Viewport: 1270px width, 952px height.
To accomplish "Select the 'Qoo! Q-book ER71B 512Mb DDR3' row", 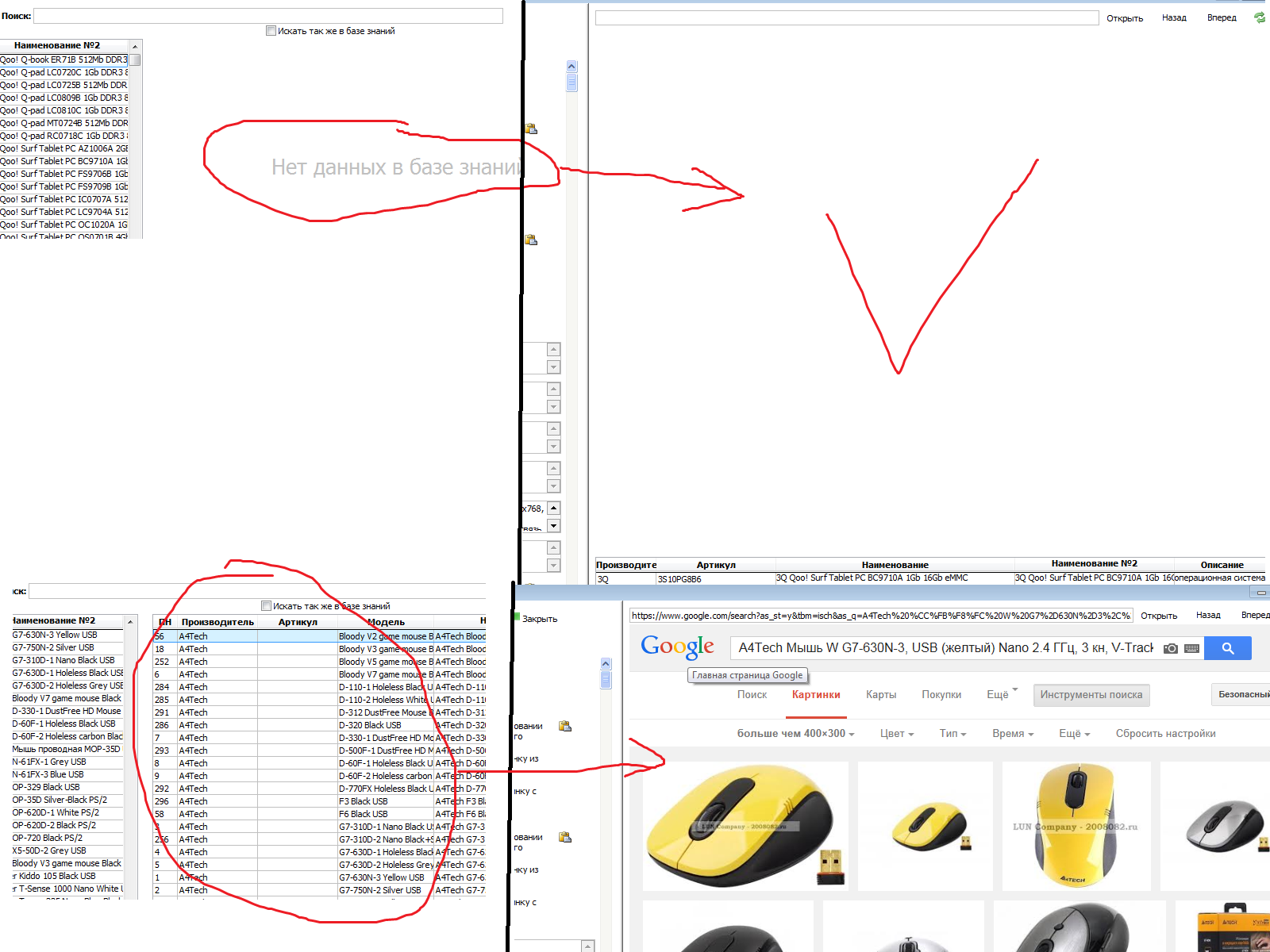I will click(63, 59).
